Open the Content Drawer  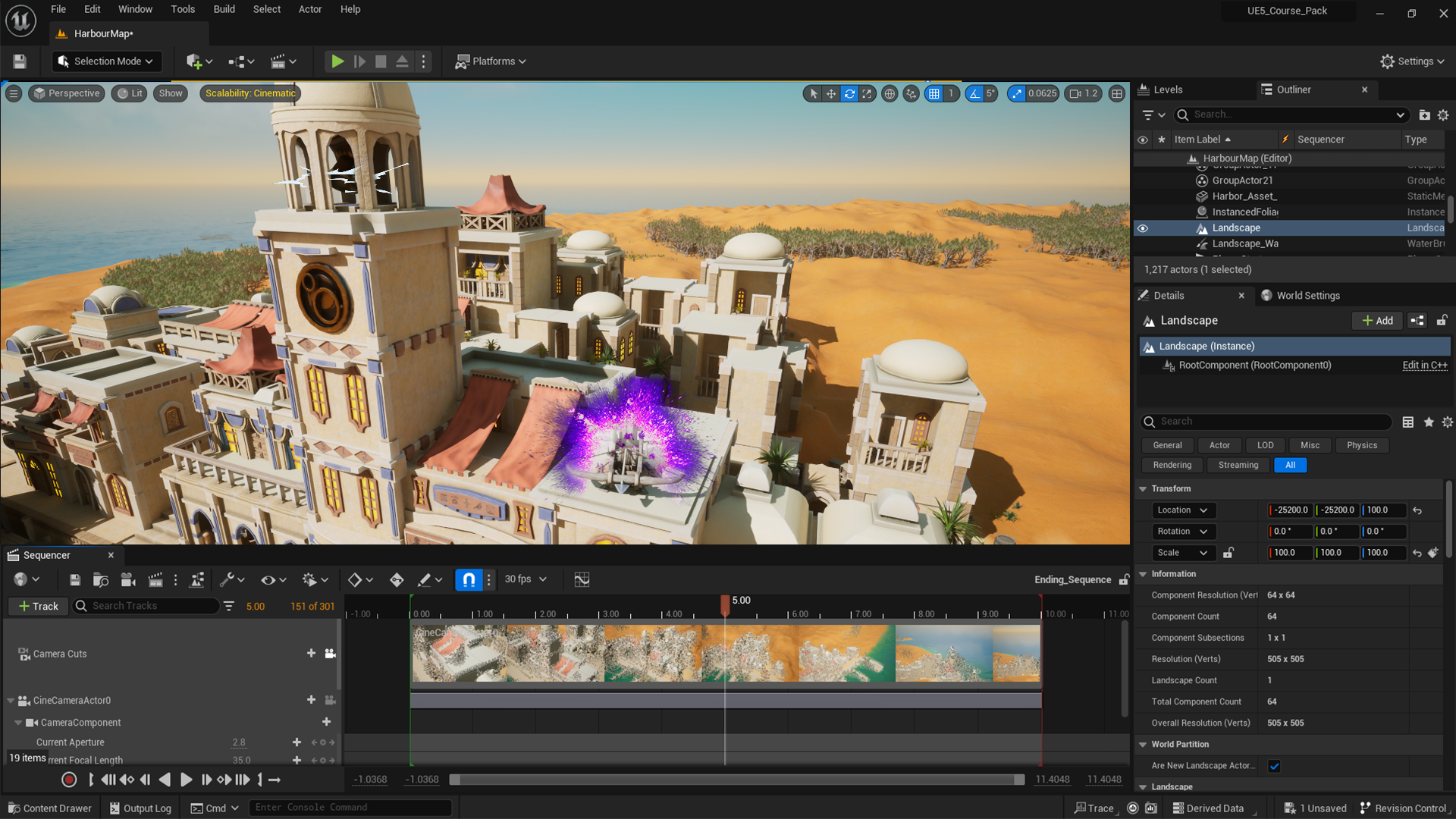click(49, 808)
